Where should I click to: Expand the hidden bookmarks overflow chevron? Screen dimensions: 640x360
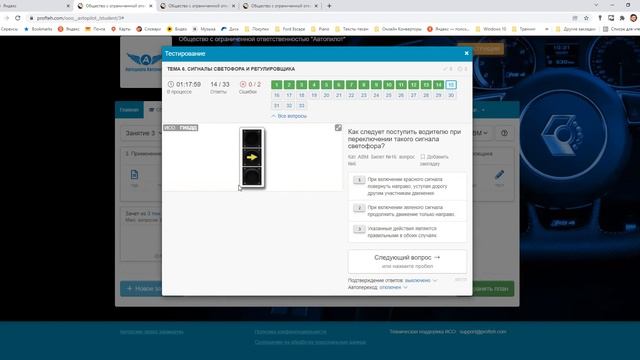(x=547, y=29)
